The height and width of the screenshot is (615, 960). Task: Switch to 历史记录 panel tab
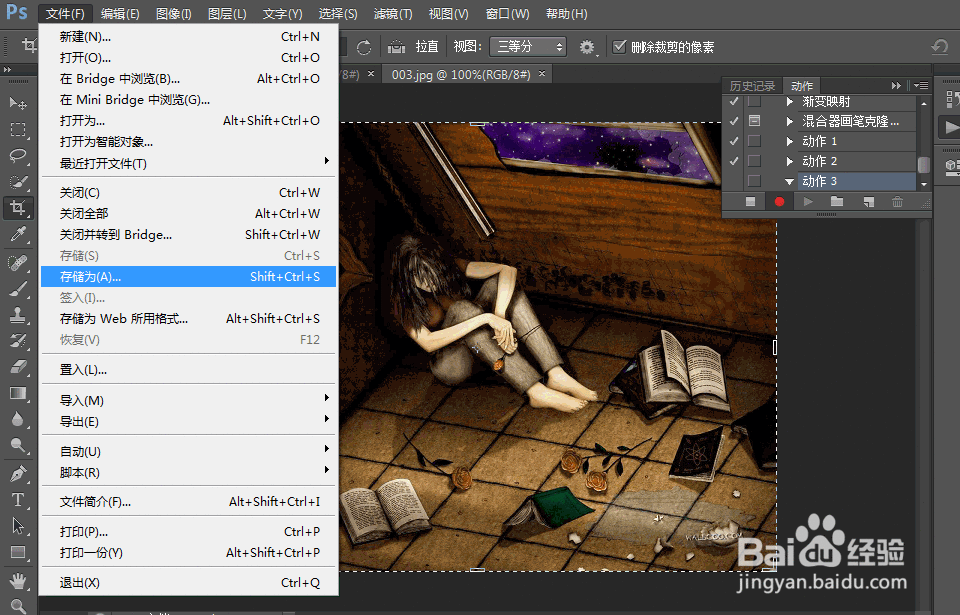point(752,86)
